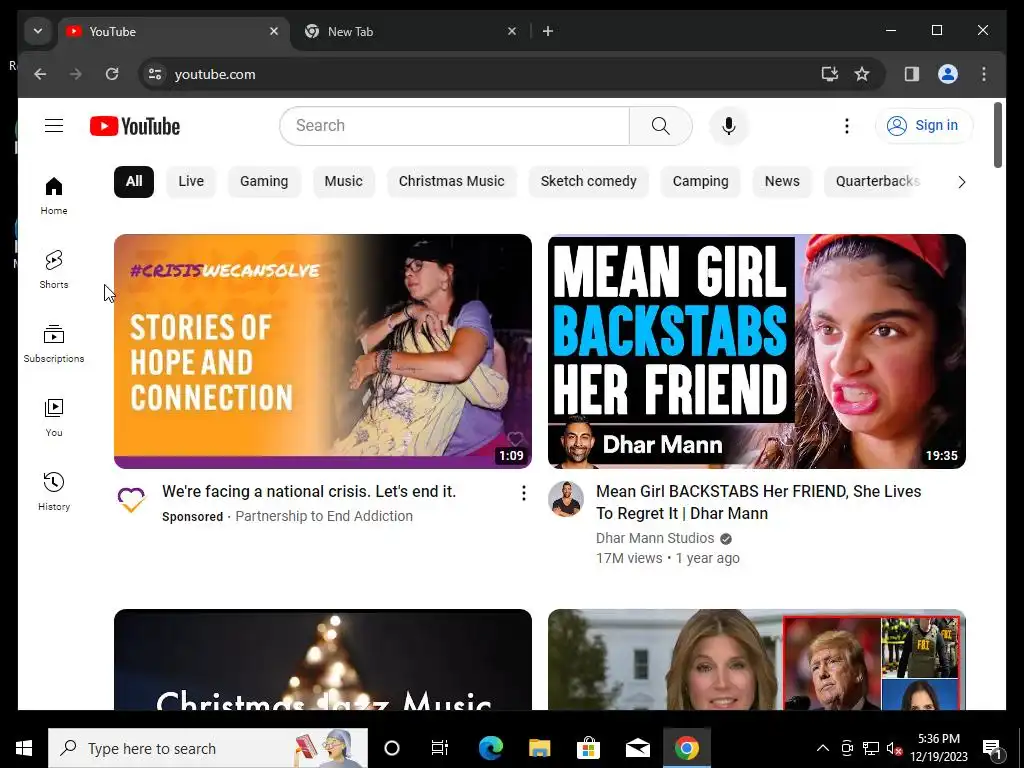The width and height of the screenshot is (1024, 768).
Task: Start voice search with microphone icon
Action: (729, 126)
